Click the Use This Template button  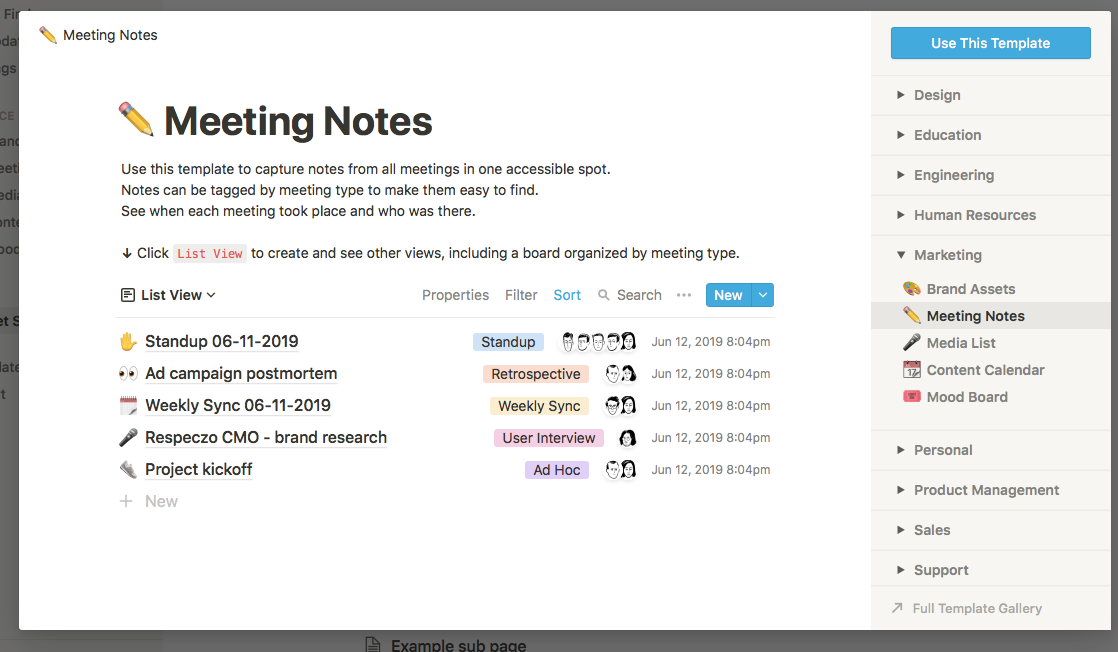[990, 43]
